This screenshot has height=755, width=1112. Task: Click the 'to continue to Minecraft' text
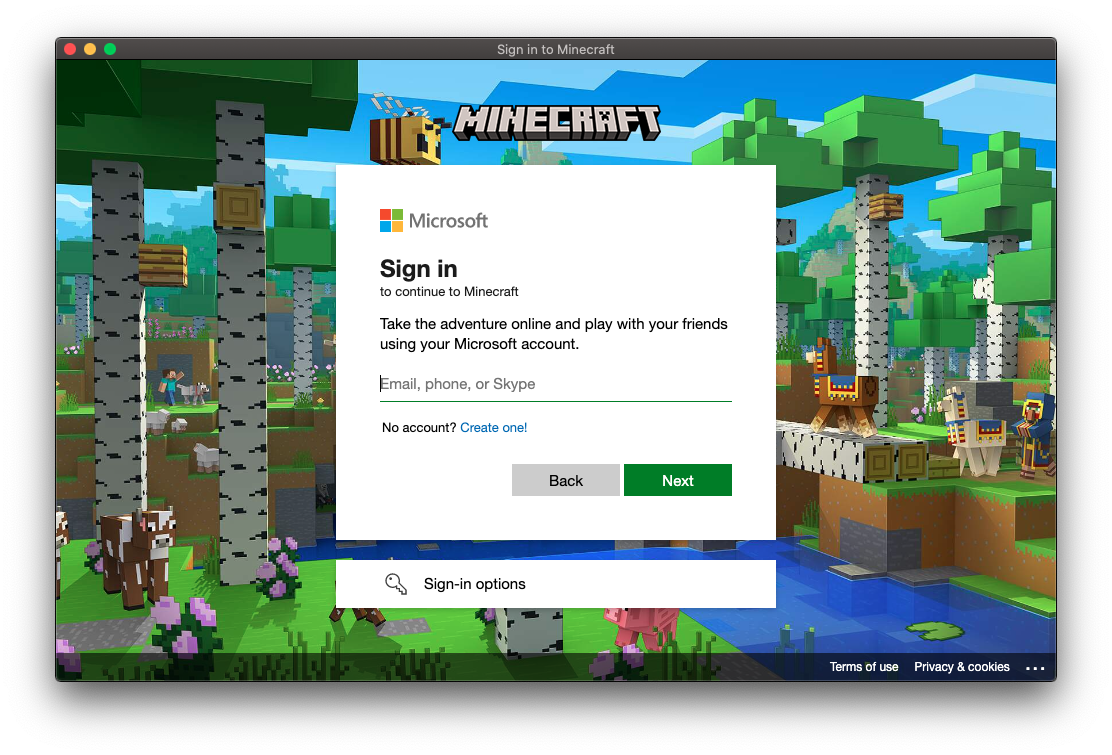point(449,291)
